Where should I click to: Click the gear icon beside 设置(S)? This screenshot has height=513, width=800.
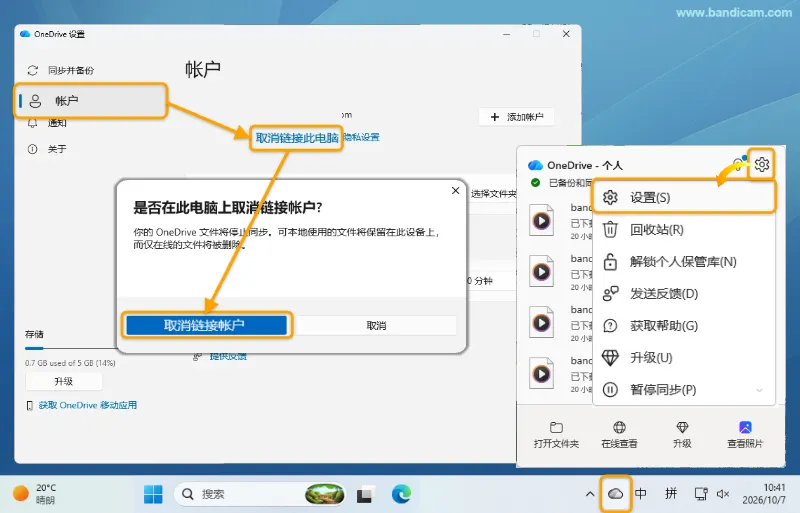610,197
